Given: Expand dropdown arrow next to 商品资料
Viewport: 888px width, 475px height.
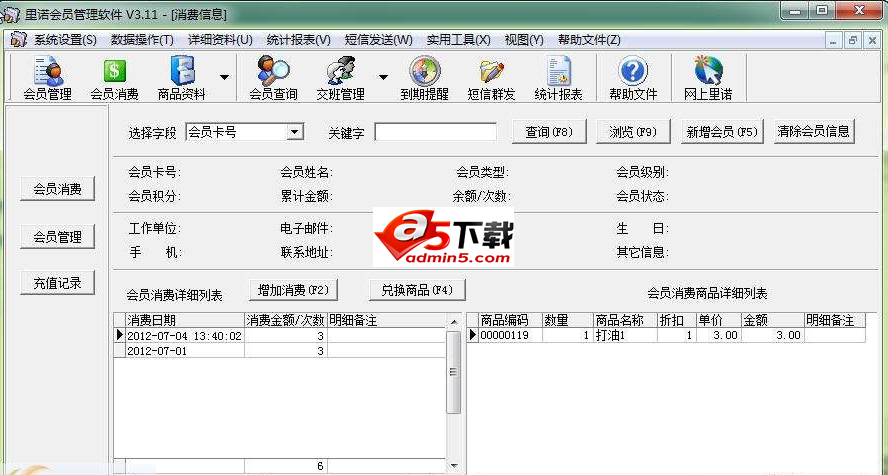Looking at the screenshot, I should [224, 78].
